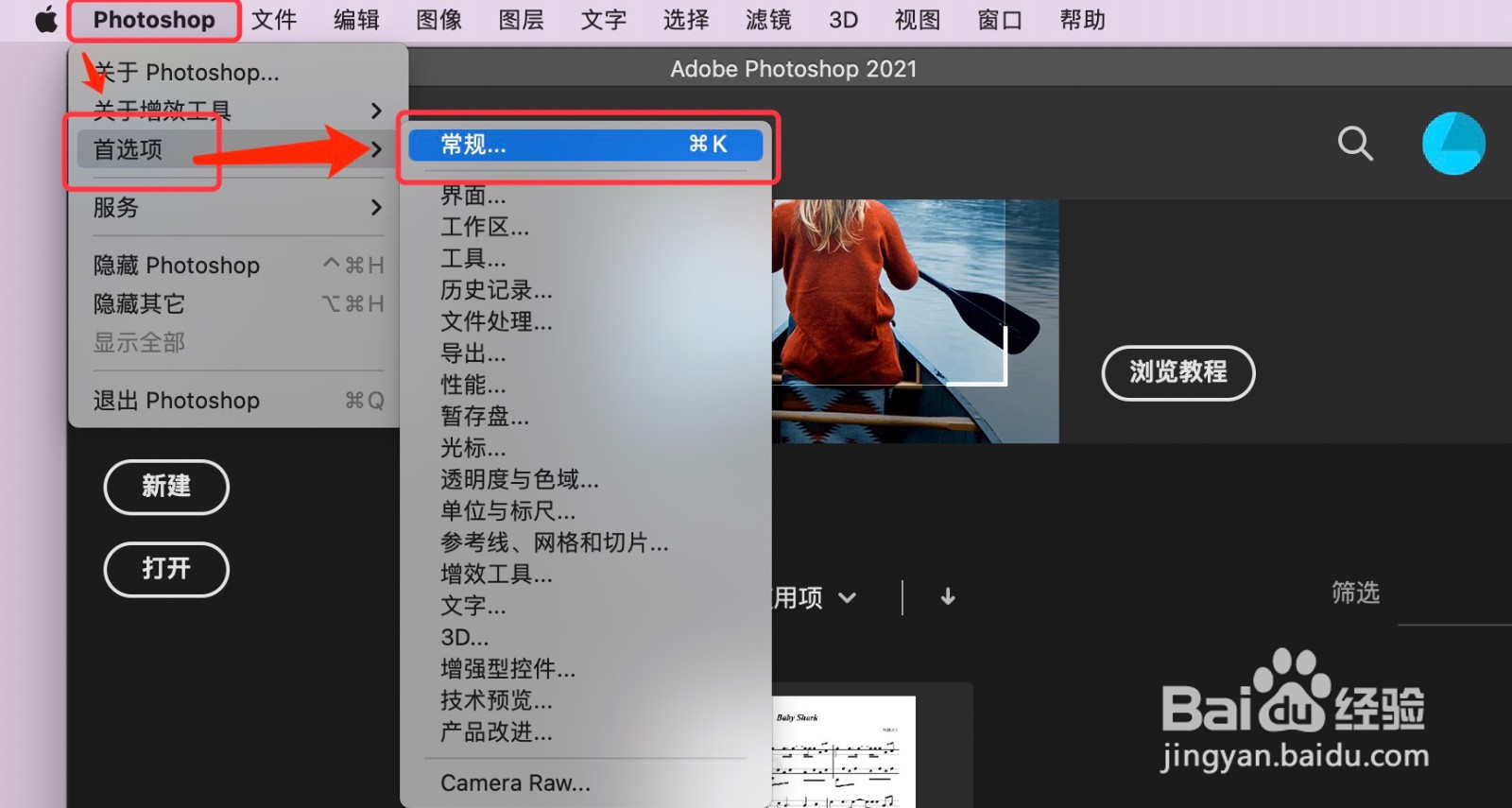
Task: Select 光标... preferences item
Action: (586, 448)
